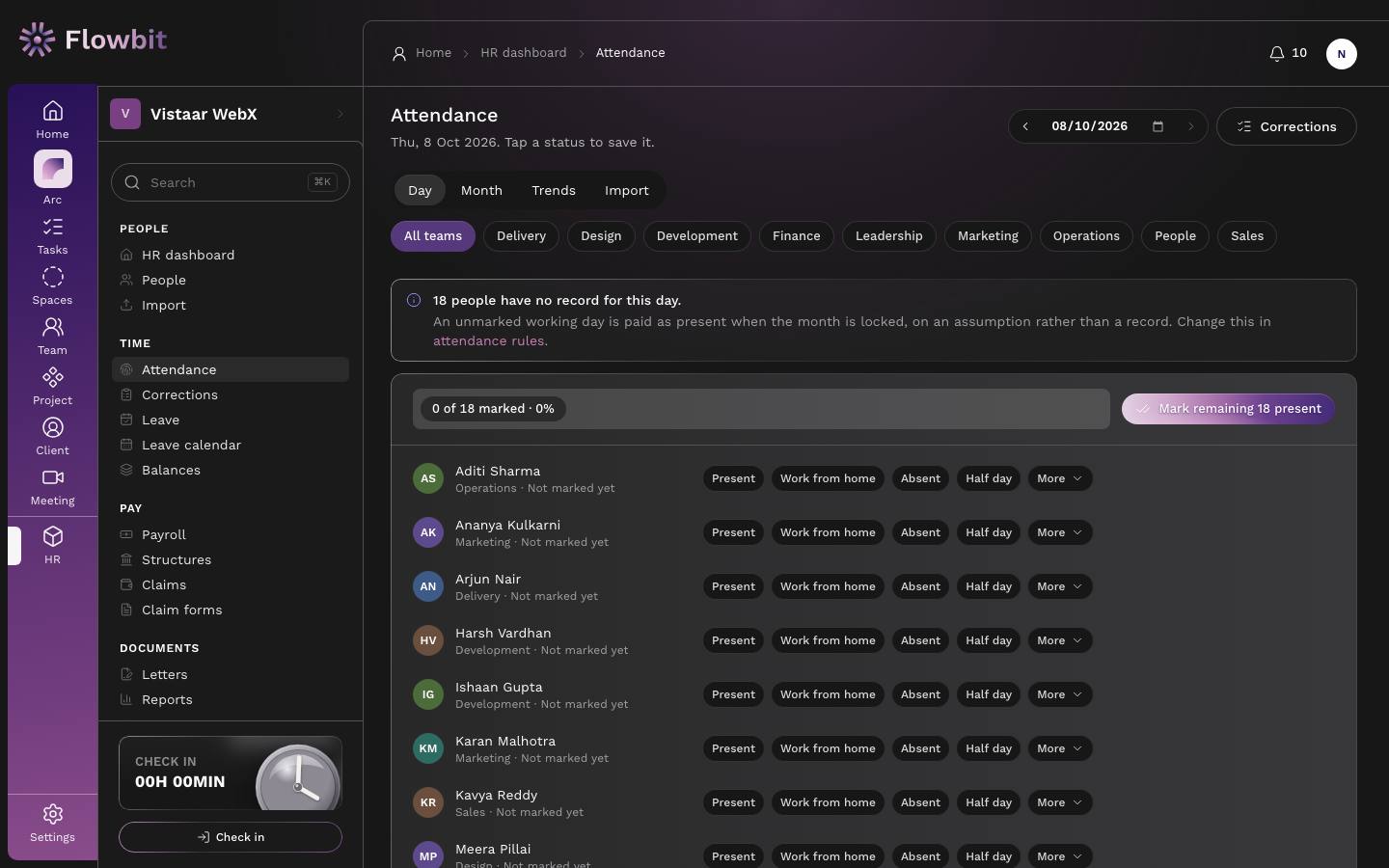Open Client in the left rail
Viewport: 1389px width, 868px height.
(x=52, y=437)
